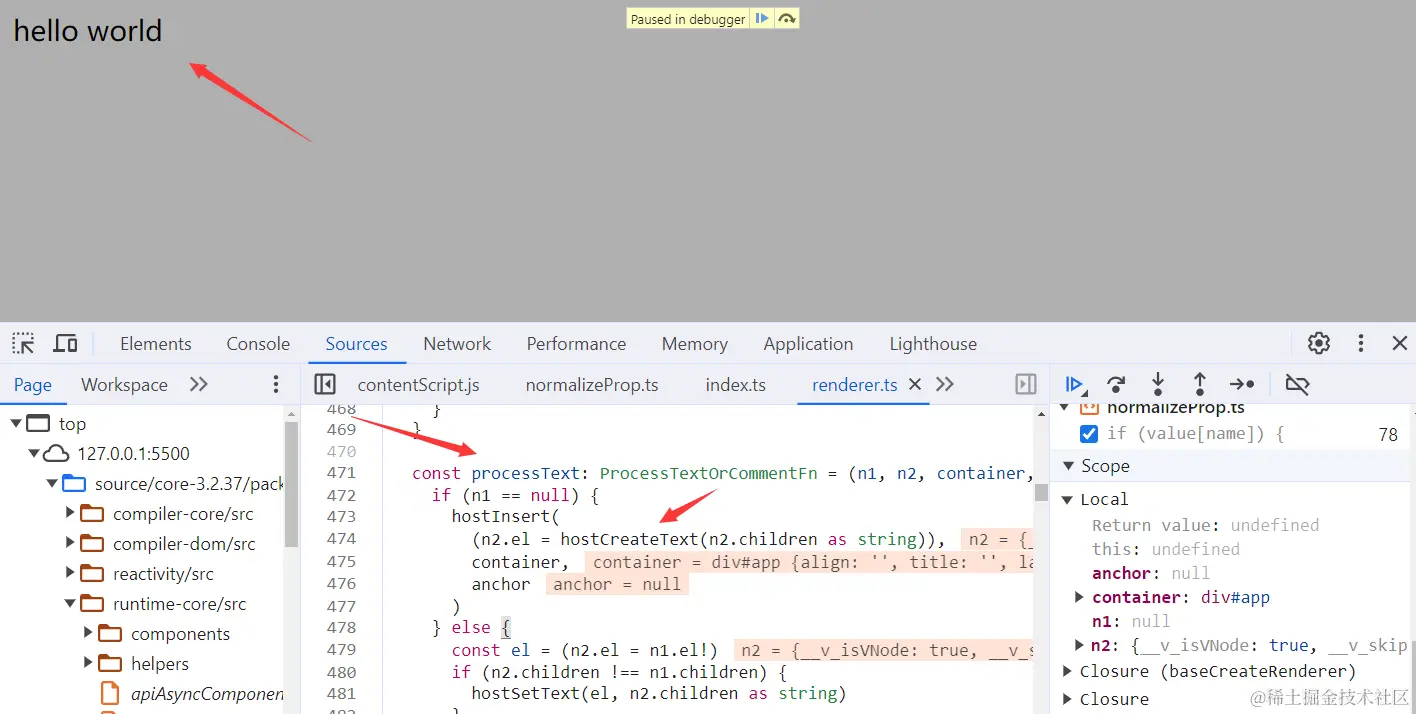Show more open file tabs

[945, 384]
